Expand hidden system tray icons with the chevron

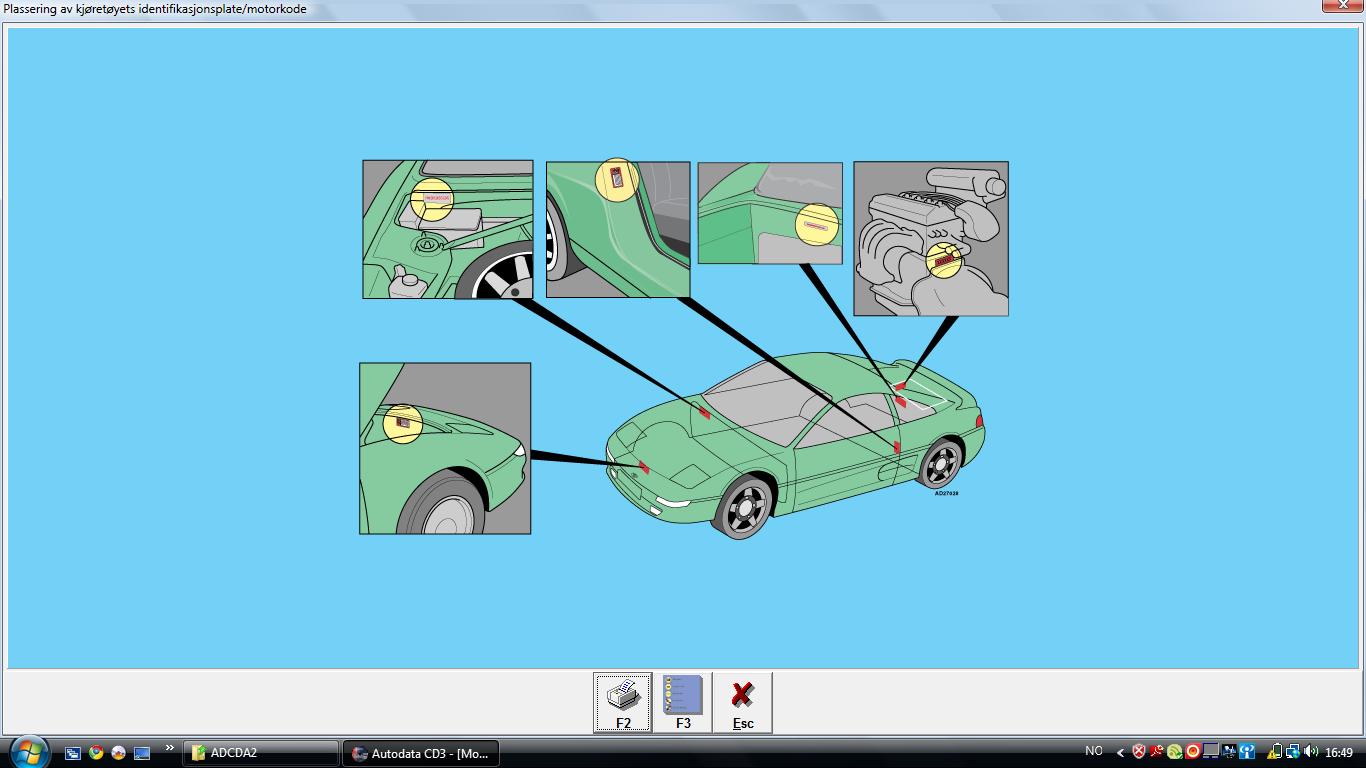coord(1120,751)
